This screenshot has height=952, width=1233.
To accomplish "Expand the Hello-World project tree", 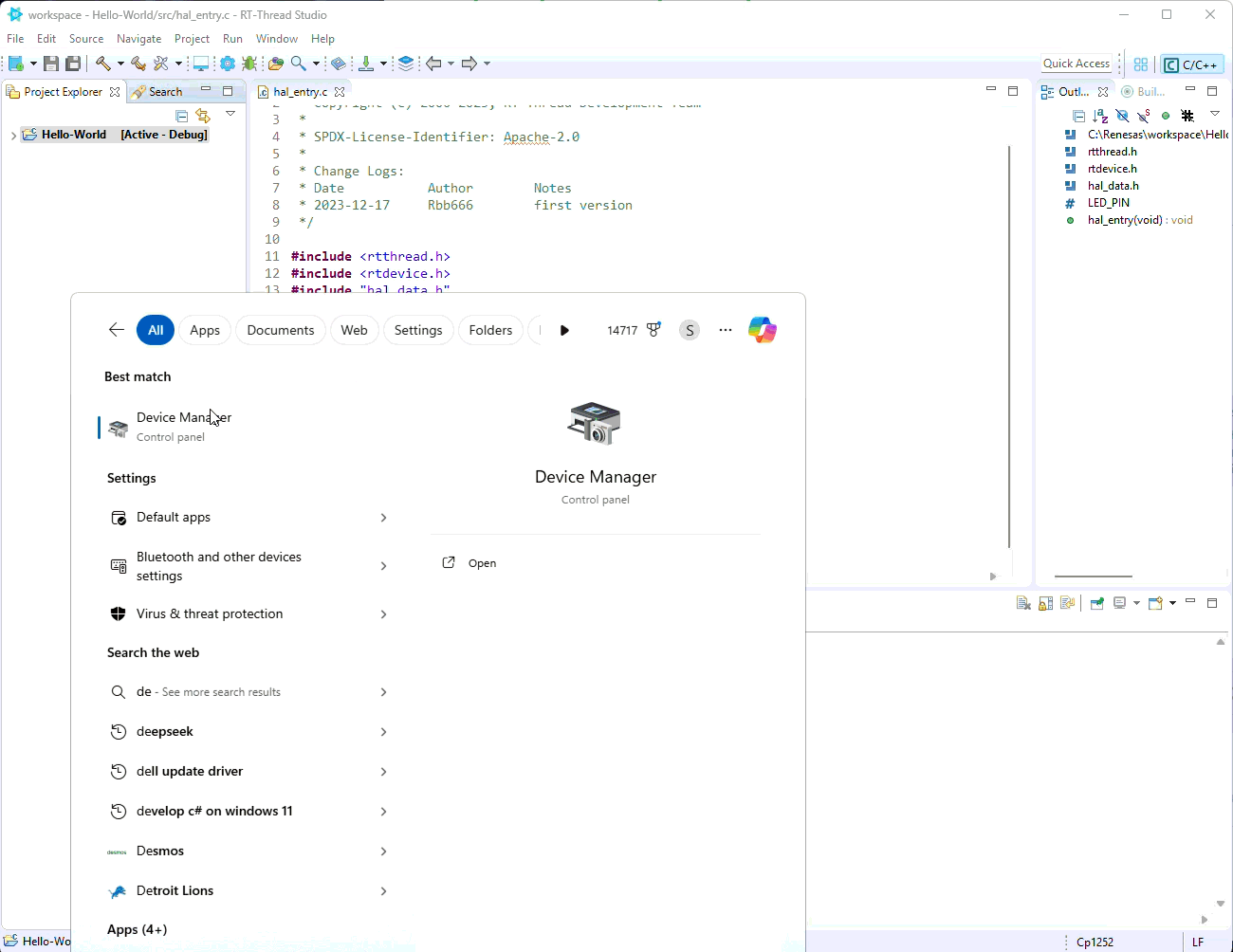I will [13, 136].
